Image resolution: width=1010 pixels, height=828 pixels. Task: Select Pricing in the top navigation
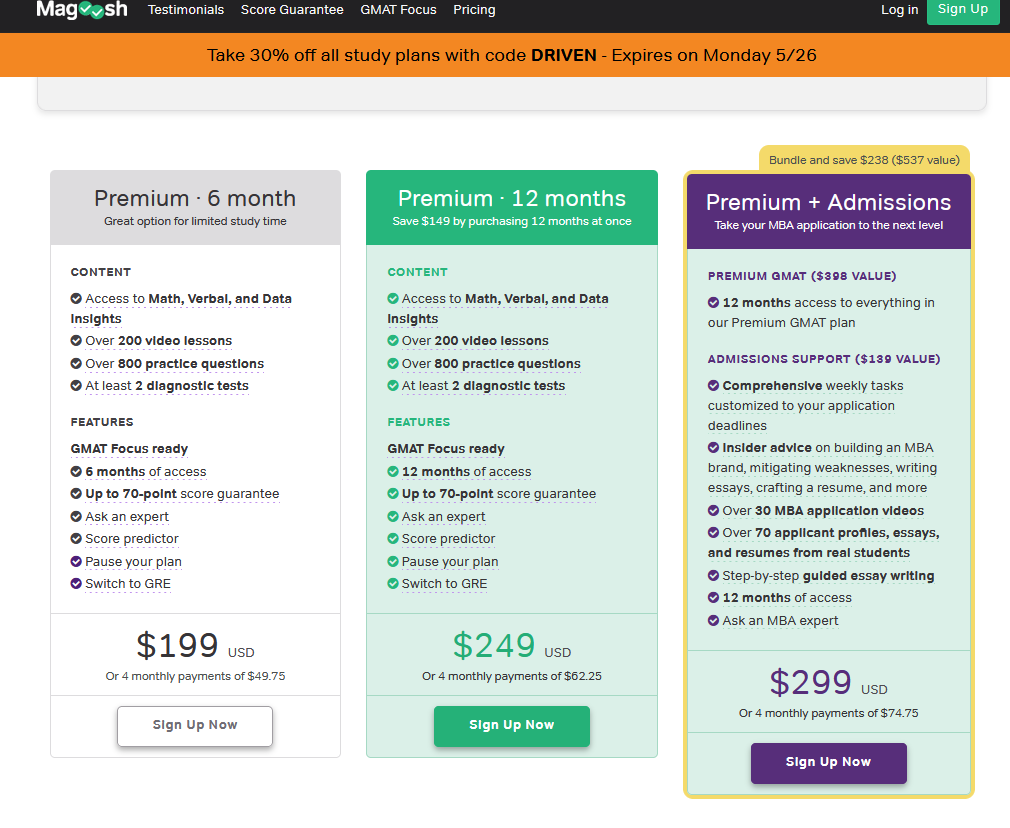(x=474, y=10)
